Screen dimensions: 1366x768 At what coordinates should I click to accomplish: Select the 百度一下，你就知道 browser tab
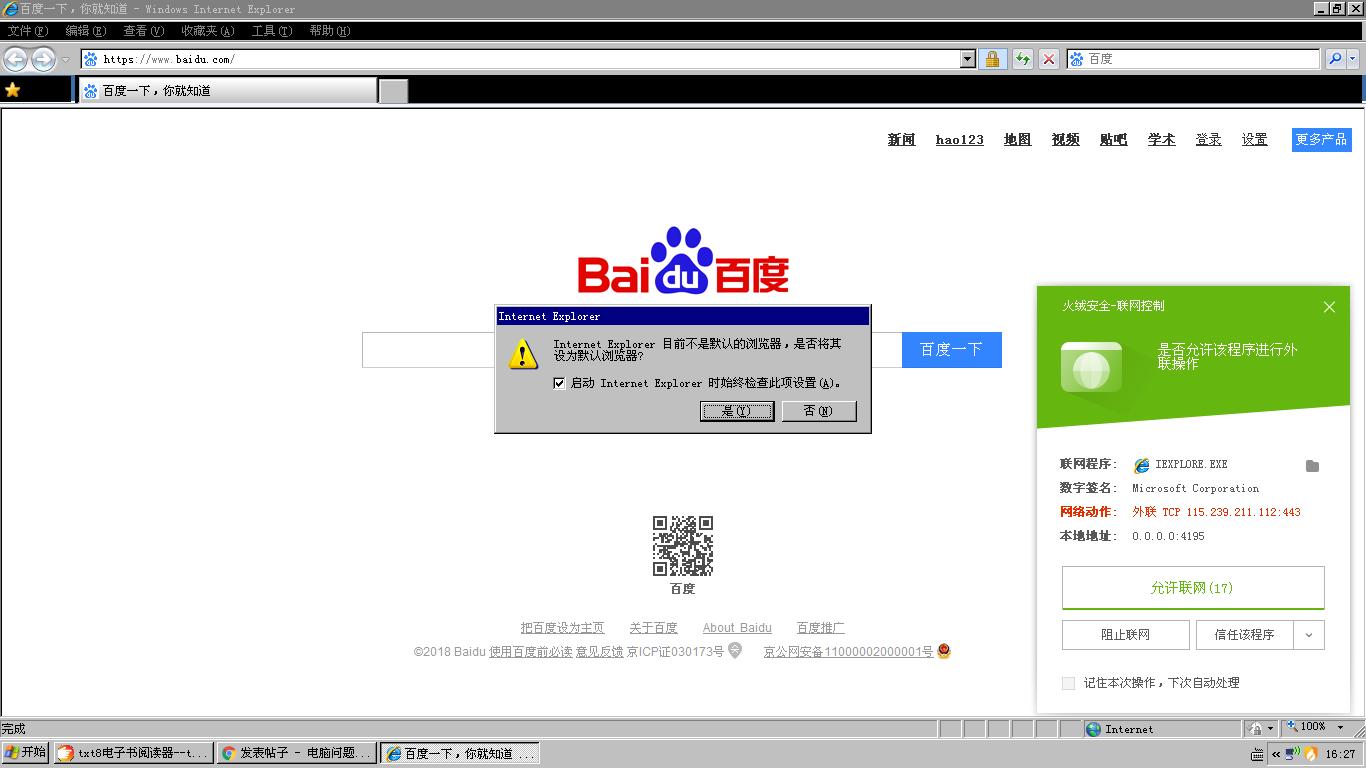pos(227,90)
